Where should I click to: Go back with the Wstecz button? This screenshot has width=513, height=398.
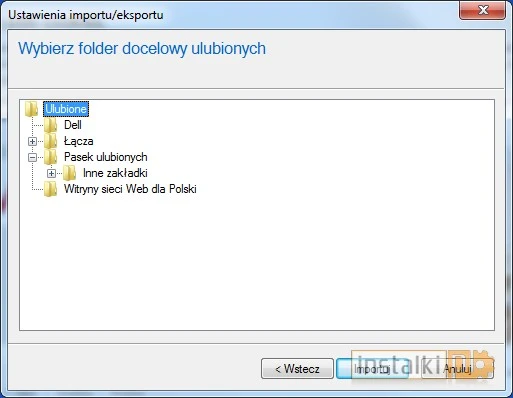click(297, 369)
